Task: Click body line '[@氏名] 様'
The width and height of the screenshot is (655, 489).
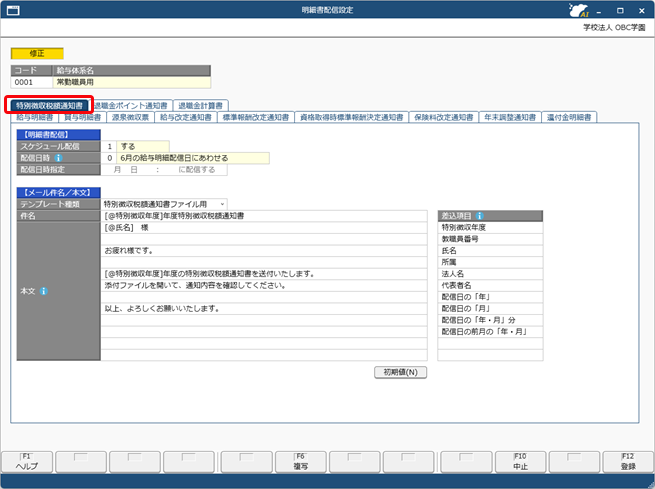Action: pos(264,228)
